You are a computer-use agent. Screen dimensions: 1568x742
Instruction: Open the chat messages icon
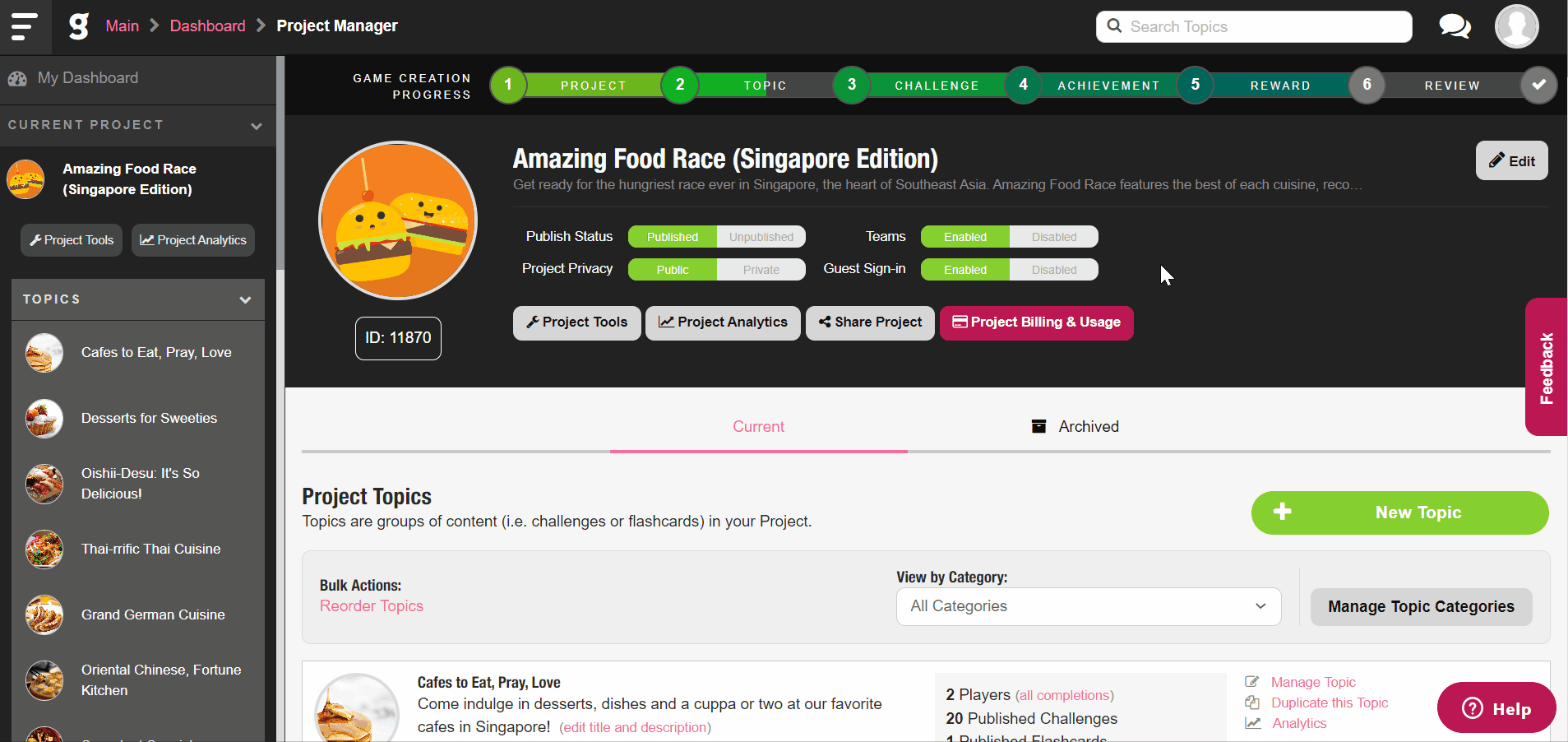tap(1455, 26)
